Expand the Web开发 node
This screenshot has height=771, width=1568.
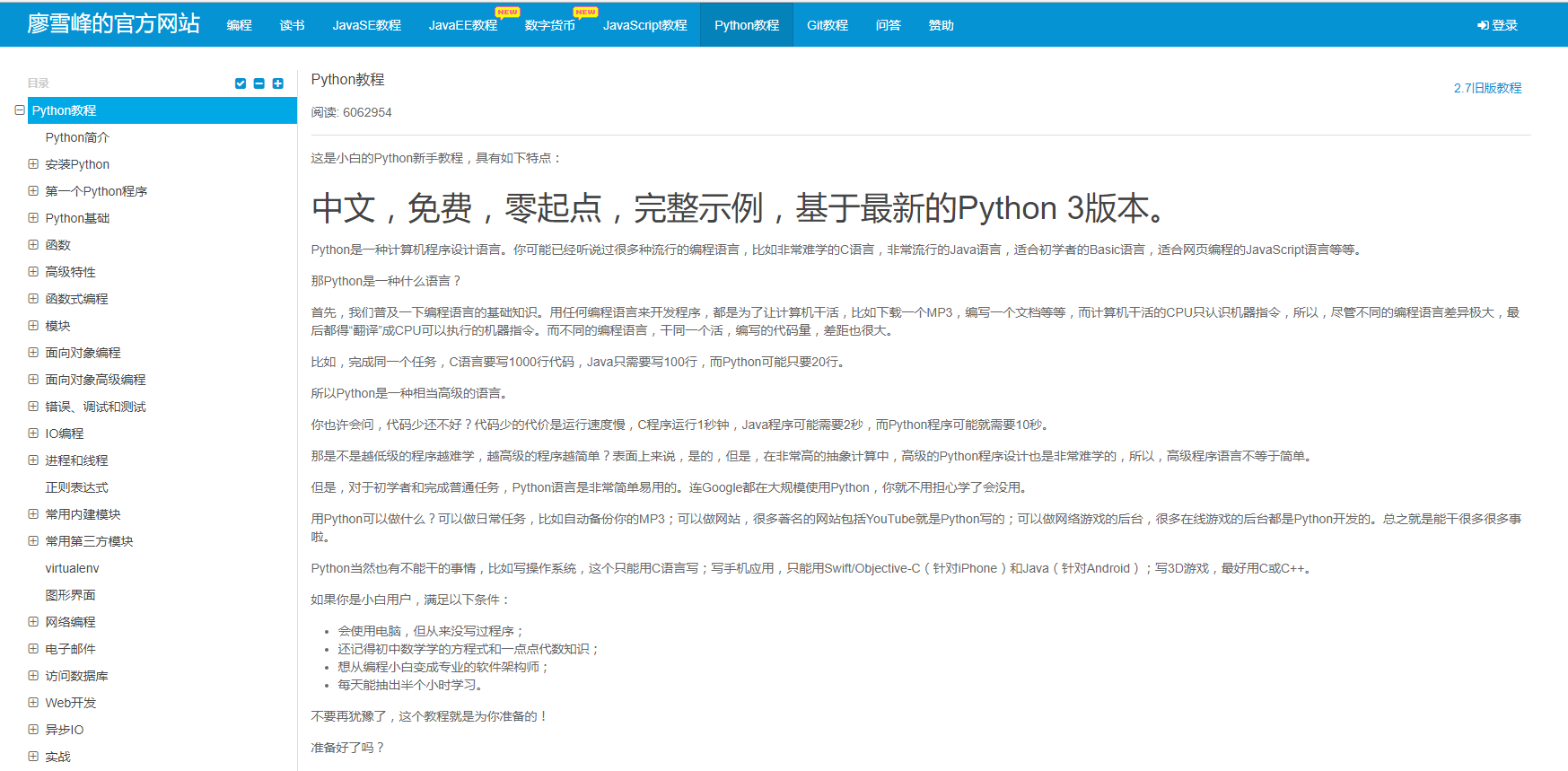click(33, 703)
